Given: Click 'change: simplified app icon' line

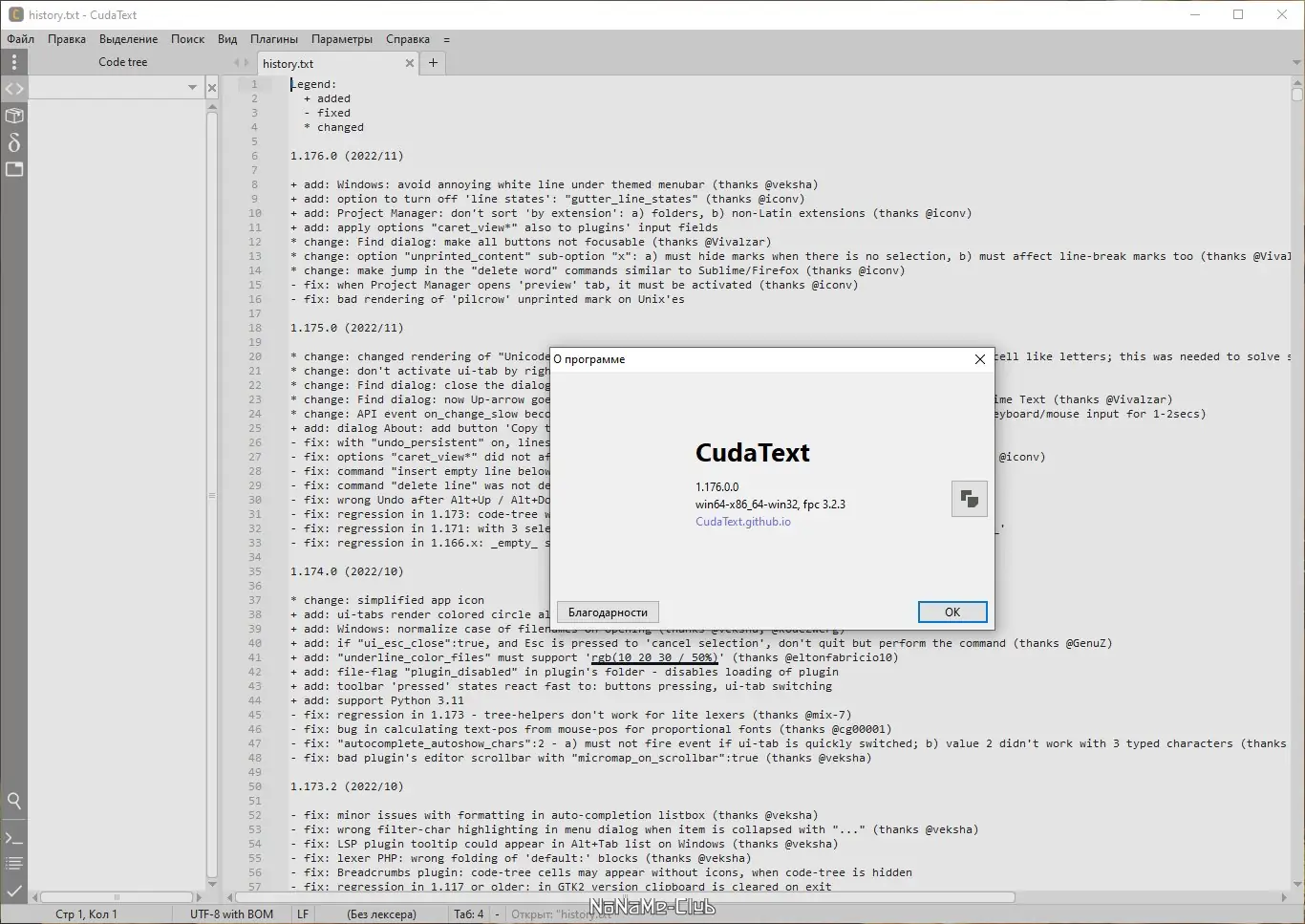Looking at the screenshot, I should point(387,600).
